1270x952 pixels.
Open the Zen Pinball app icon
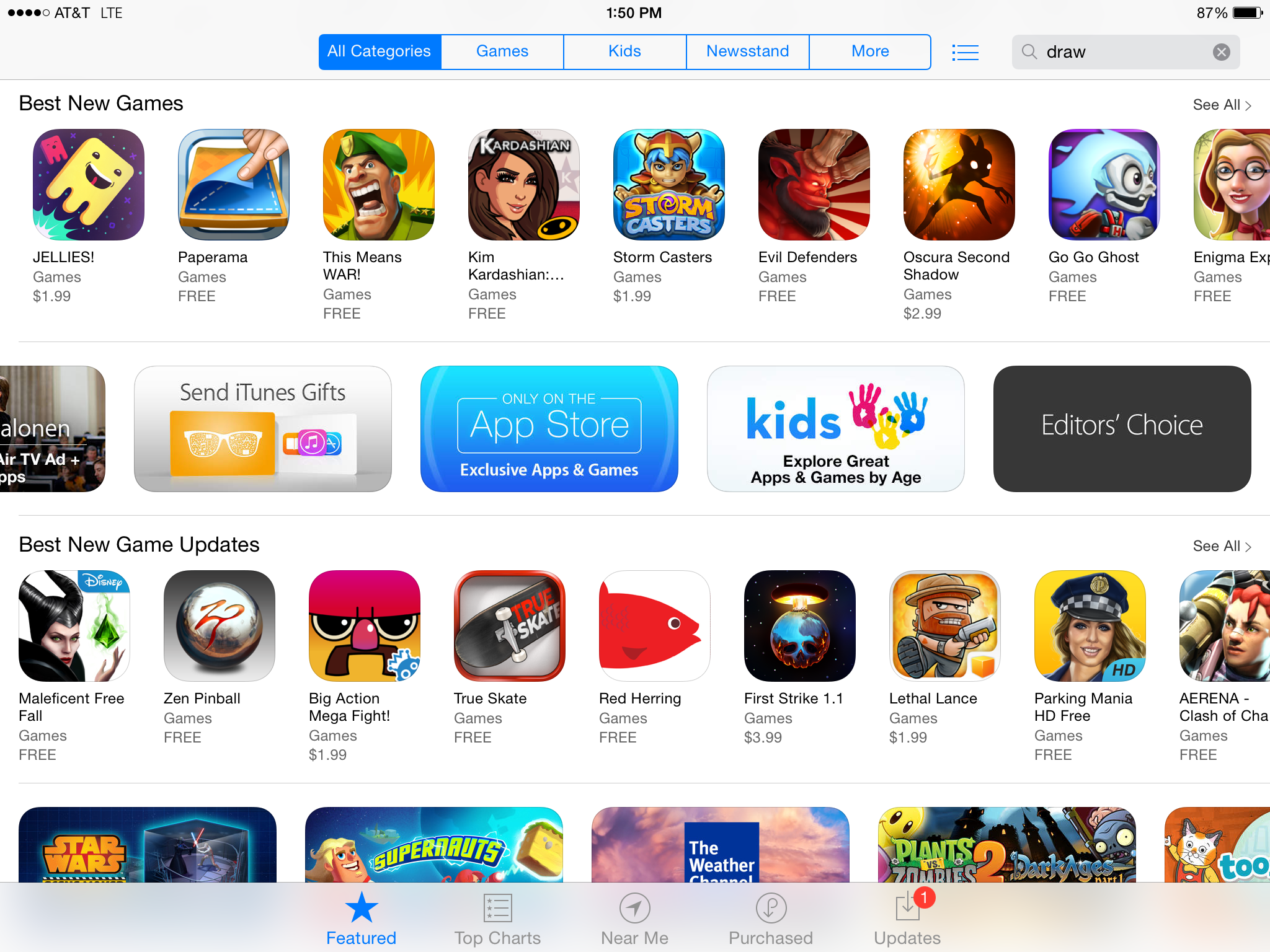click(220, 626)
